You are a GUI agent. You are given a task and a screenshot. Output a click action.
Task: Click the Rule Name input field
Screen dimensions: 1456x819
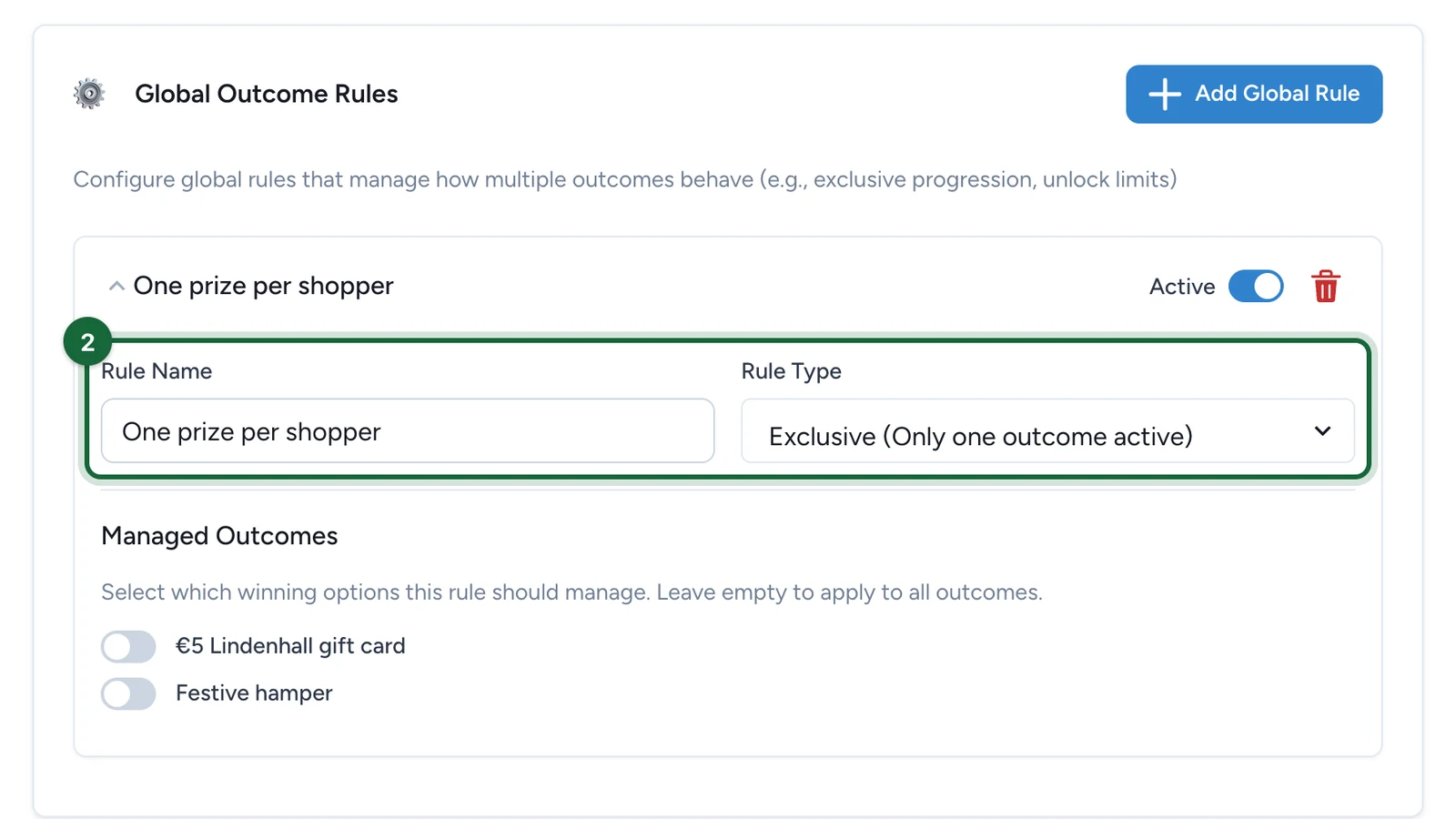(408, 430)
